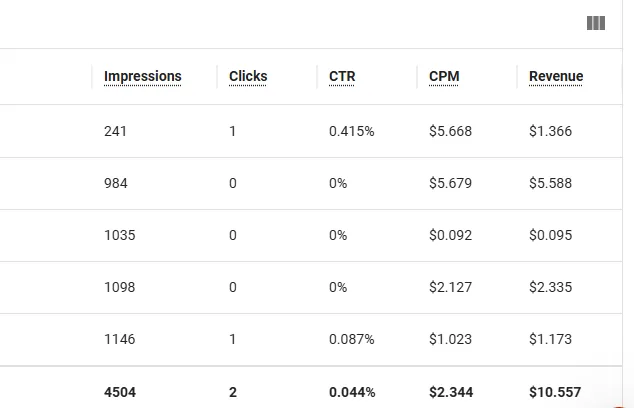Screen dimensions: 634x408
Task: Select the $5.679 CPM cell
Action: 450,183
